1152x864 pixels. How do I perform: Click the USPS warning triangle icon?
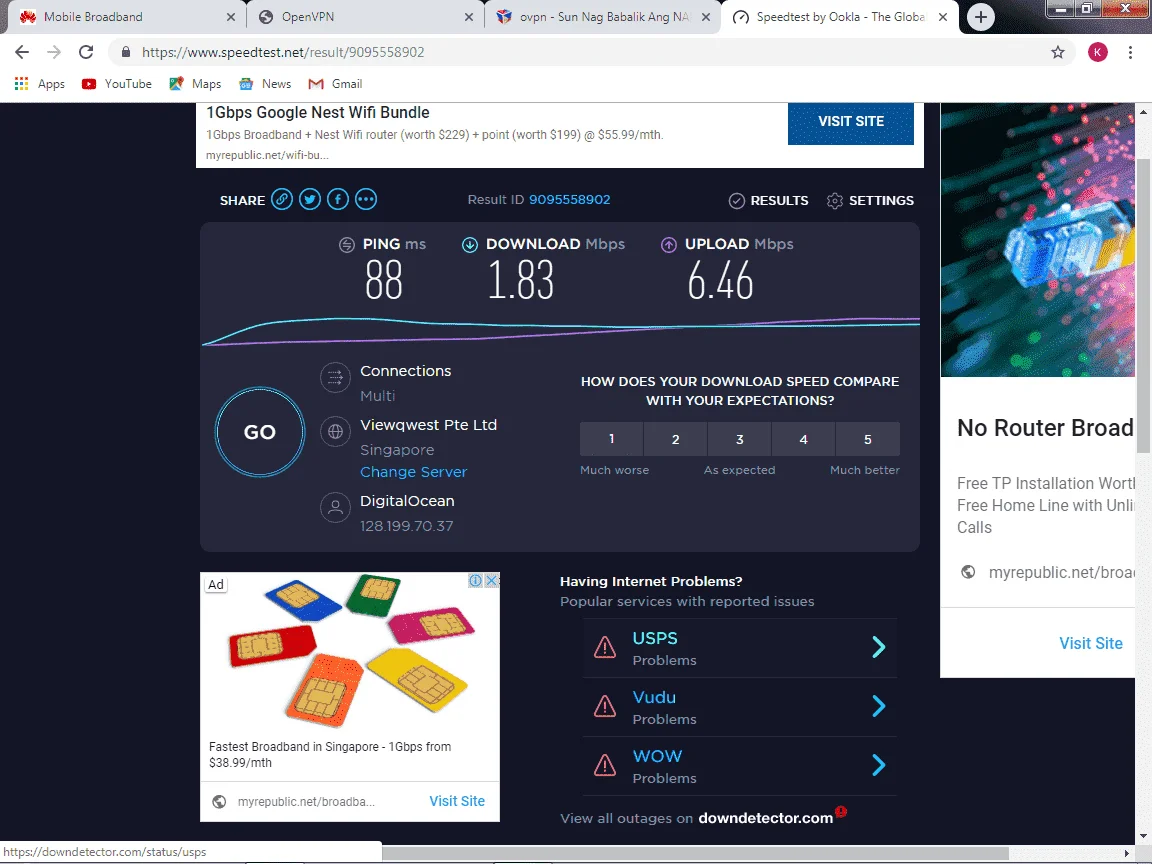tap(605, 647)
